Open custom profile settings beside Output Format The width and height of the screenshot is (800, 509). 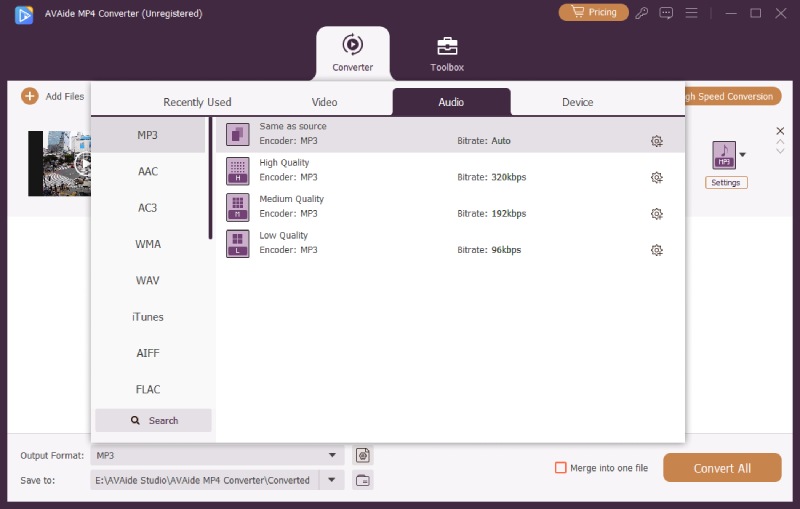[363, 455]
